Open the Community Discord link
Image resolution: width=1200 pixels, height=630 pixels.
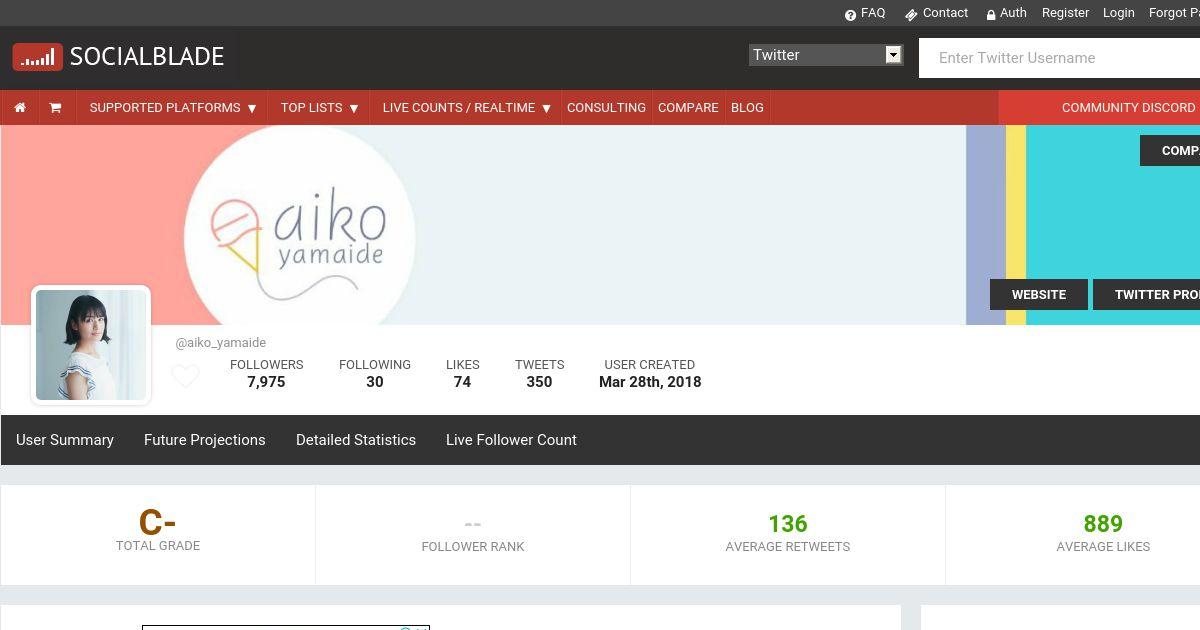click(1128, 108)
